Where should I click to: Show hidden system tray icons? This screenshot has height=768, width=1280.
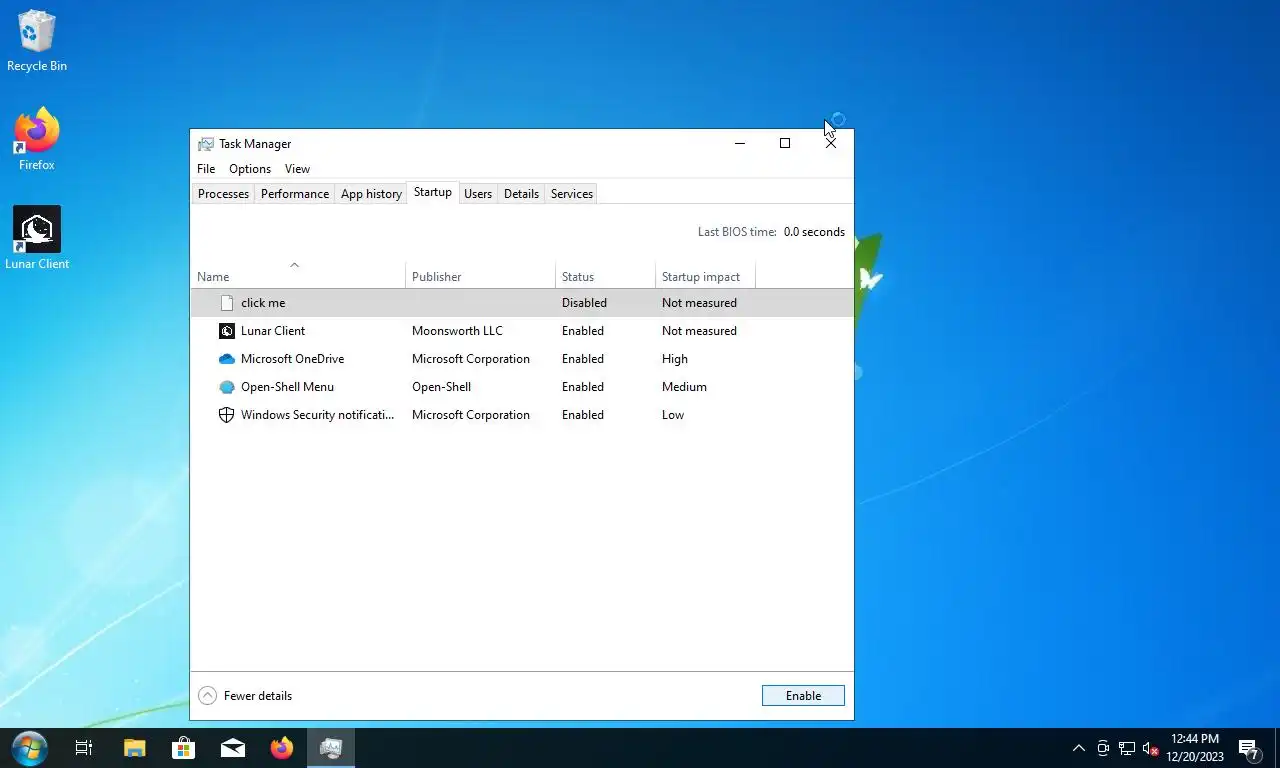[x=1078, y=748]
